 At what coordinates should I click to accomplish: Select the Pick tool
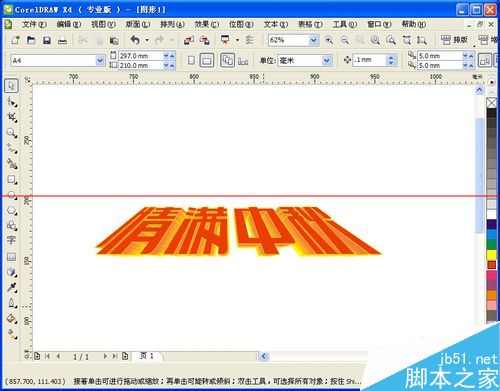(12, 86)
